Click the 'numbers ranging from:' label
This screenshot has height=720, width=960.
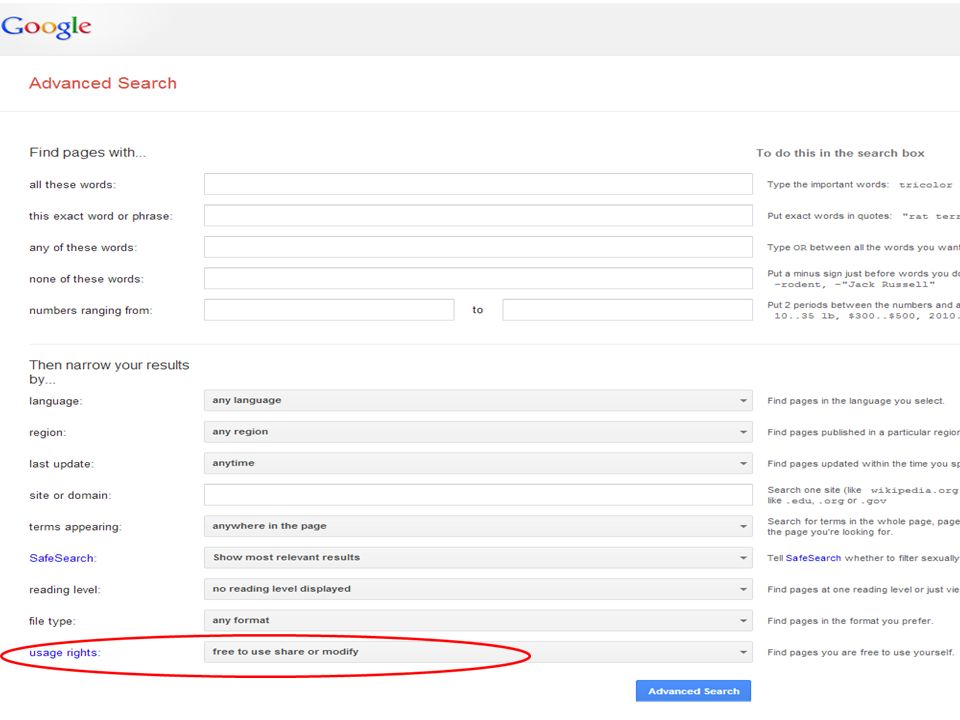(91, 310)
